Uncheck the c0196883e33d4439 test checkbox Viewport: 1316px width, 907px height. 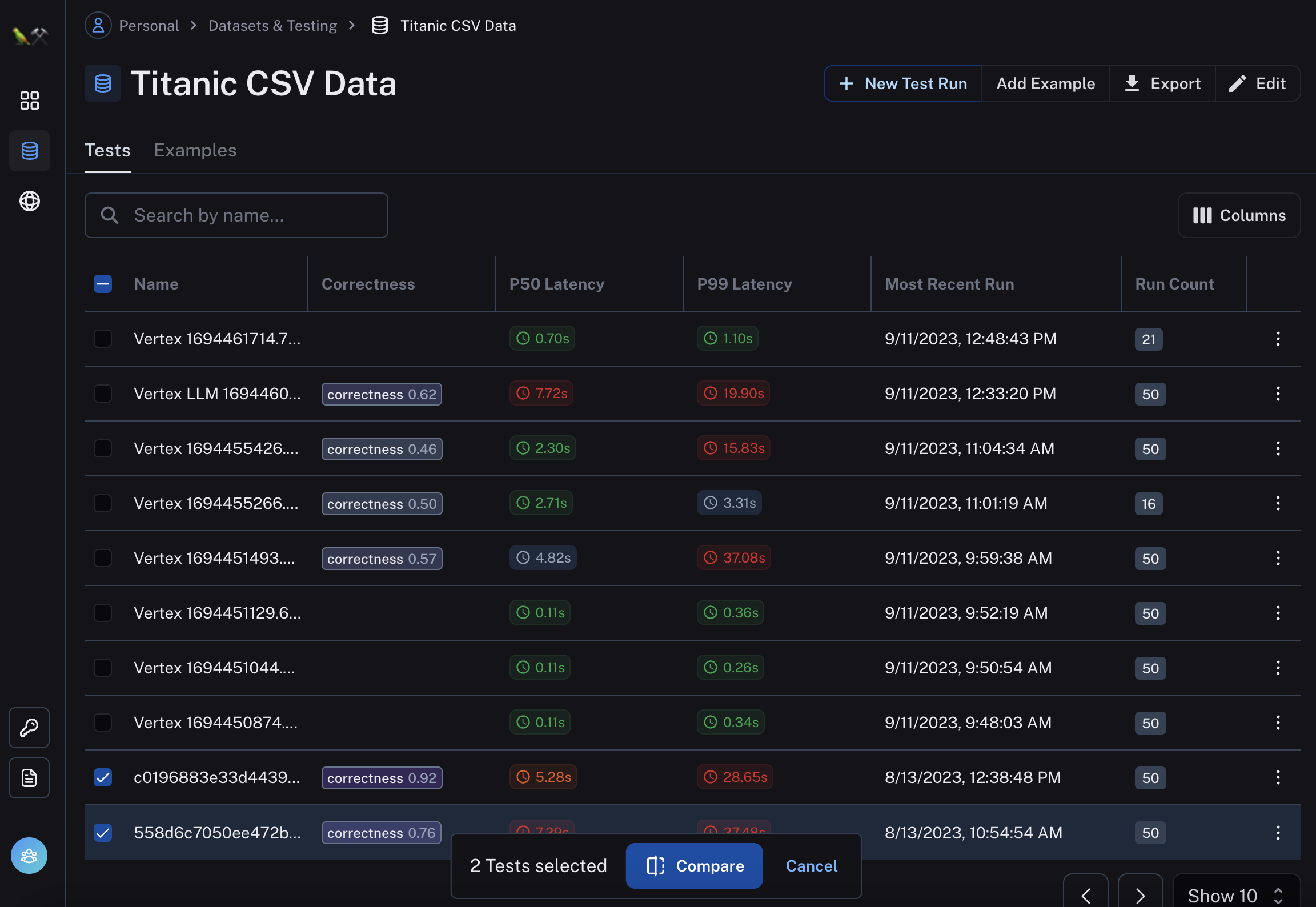tap(103, 777)
